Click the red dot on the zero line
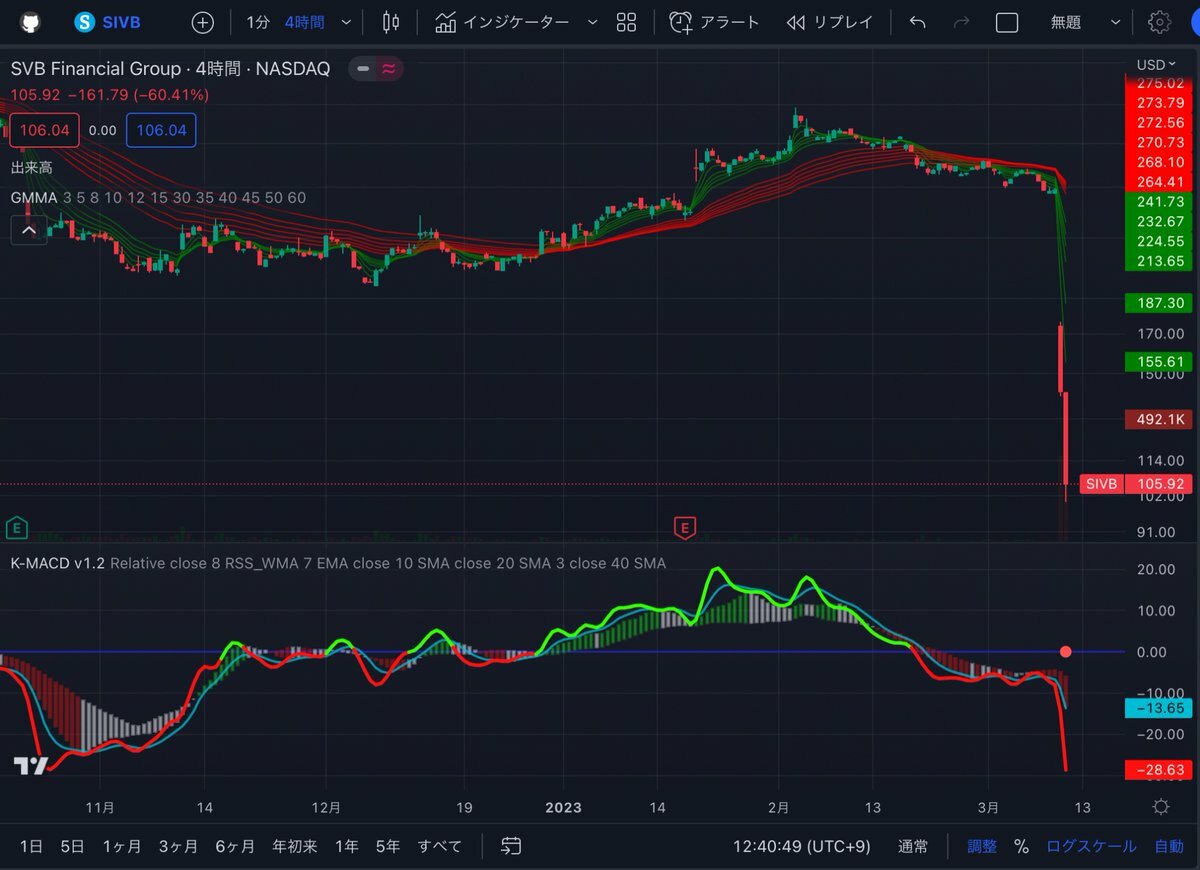The width and height of the screenshot is (1200, 870). (x=1066, y=652)
